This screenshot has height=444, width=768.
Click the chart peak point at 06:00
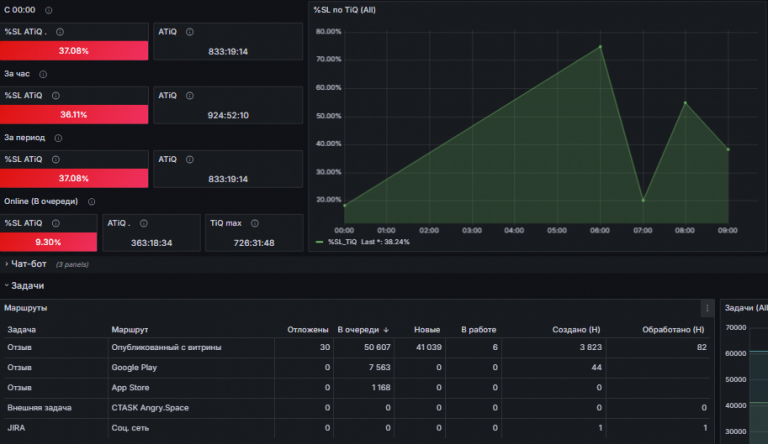click(600, 47)
